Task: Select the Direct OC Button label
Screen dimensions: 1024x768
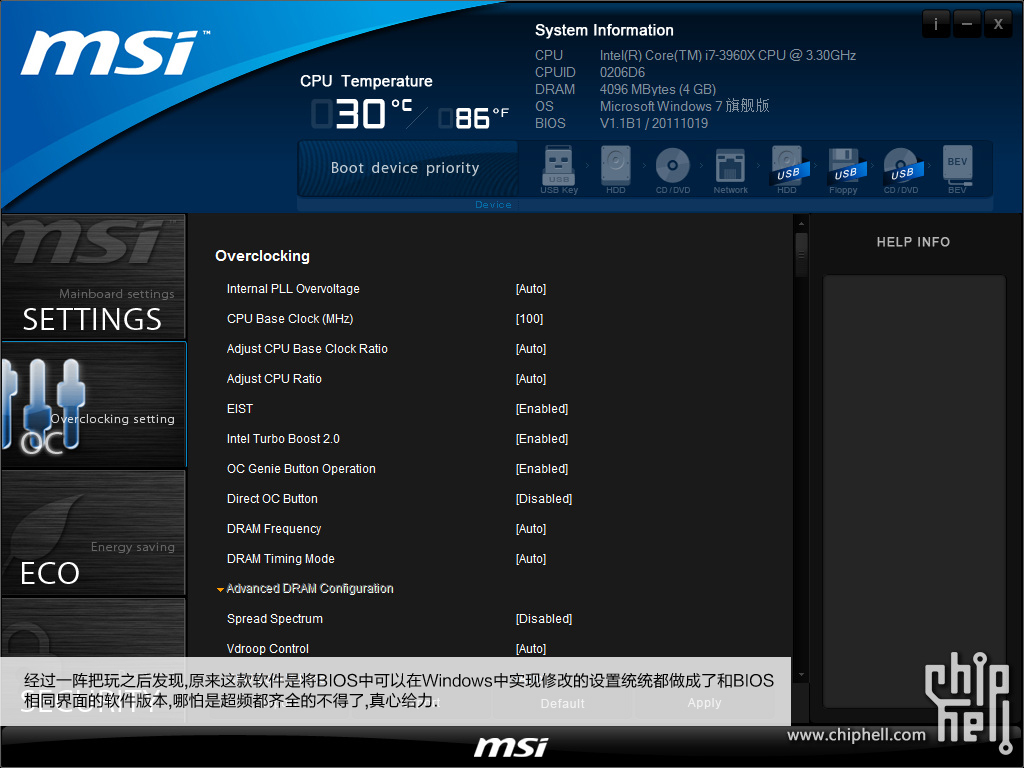Action: click(272, 499)
